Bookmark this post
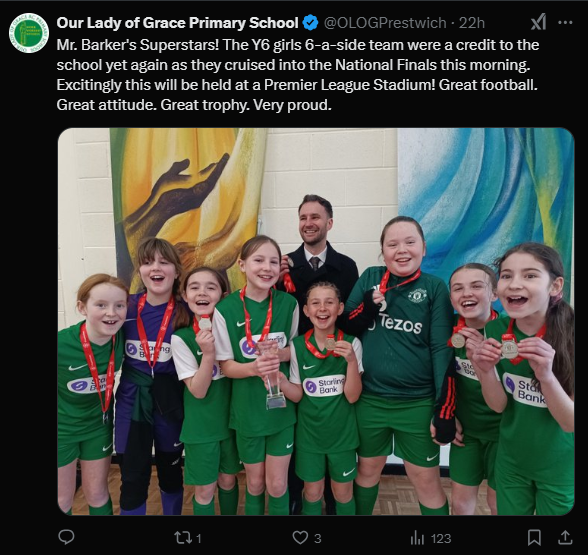This screenshot has width=588, height=555. [x=534, y=538]
